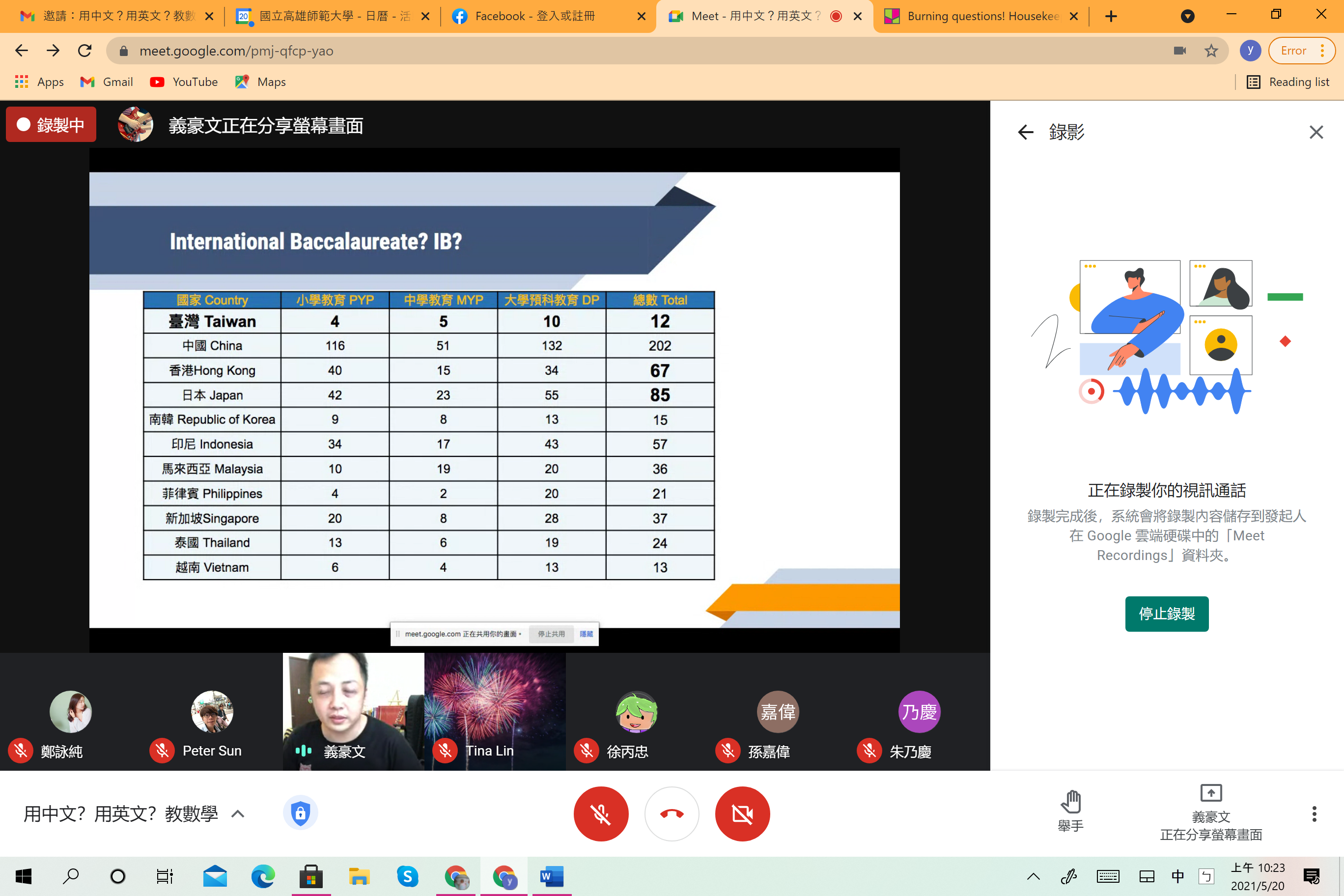Click 停止共用 on the sharing bar
The width and height of the screenshot is (1344, 896).
click(551, 634)
